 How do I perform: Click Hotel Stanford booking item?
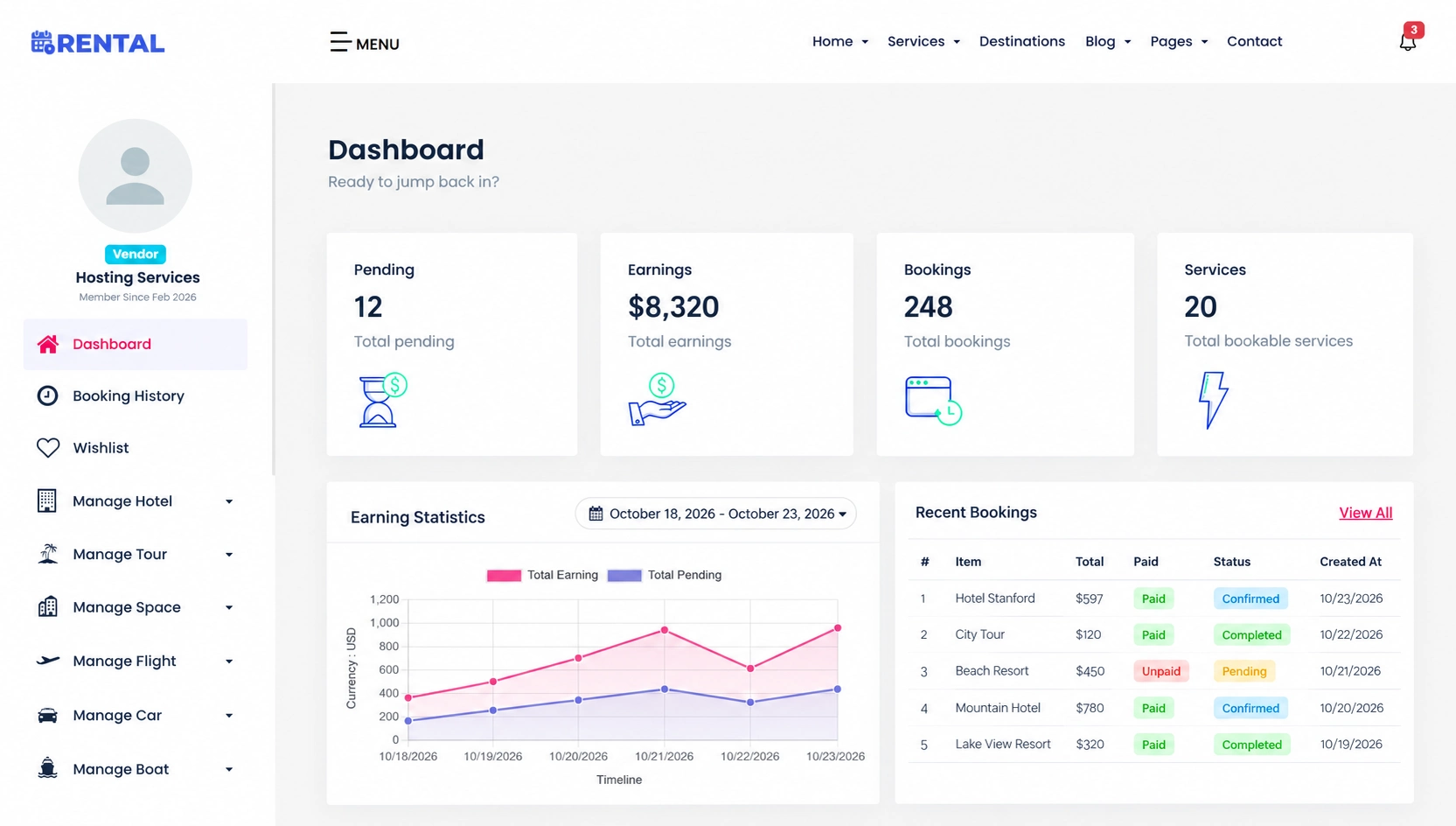[994, 598]
